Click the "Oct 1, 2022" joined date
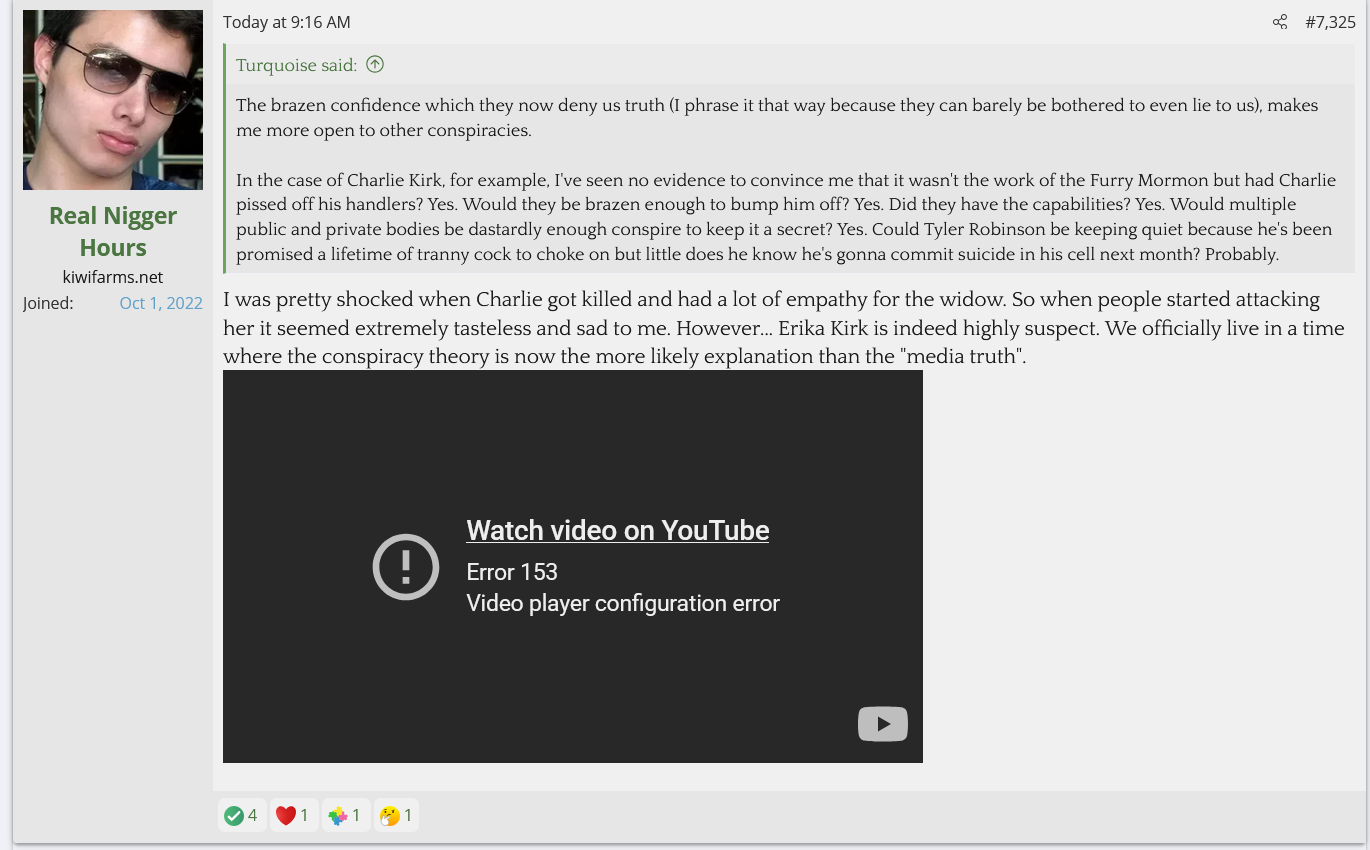1370x850 pixels. click(161, 303)
